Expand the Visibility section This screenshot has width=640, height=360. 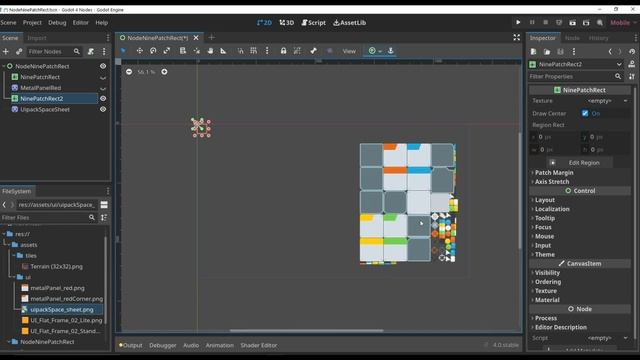tap(547, 273)
